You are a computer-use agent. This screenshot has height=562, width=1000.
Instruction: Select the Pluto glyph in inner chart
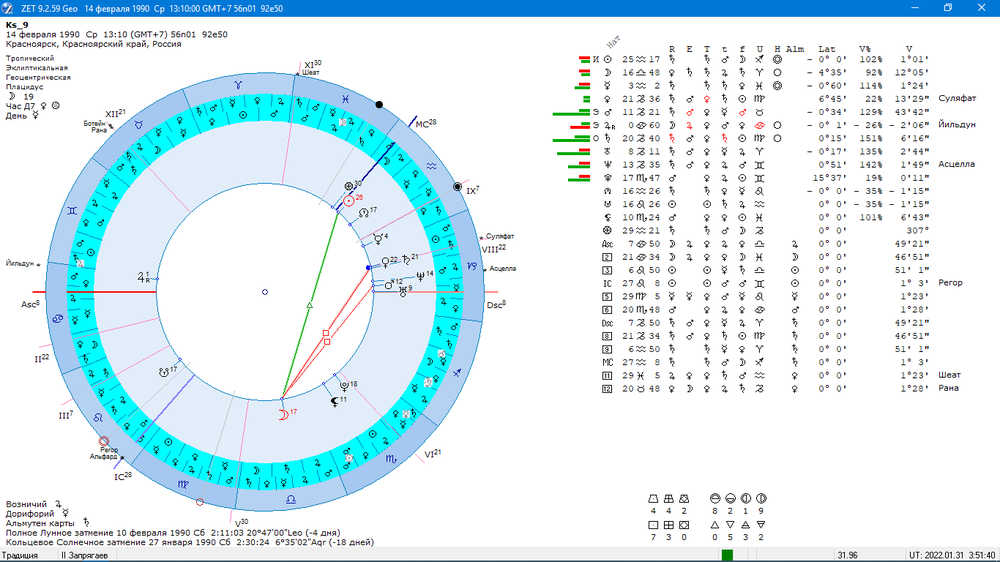[344, 386]
